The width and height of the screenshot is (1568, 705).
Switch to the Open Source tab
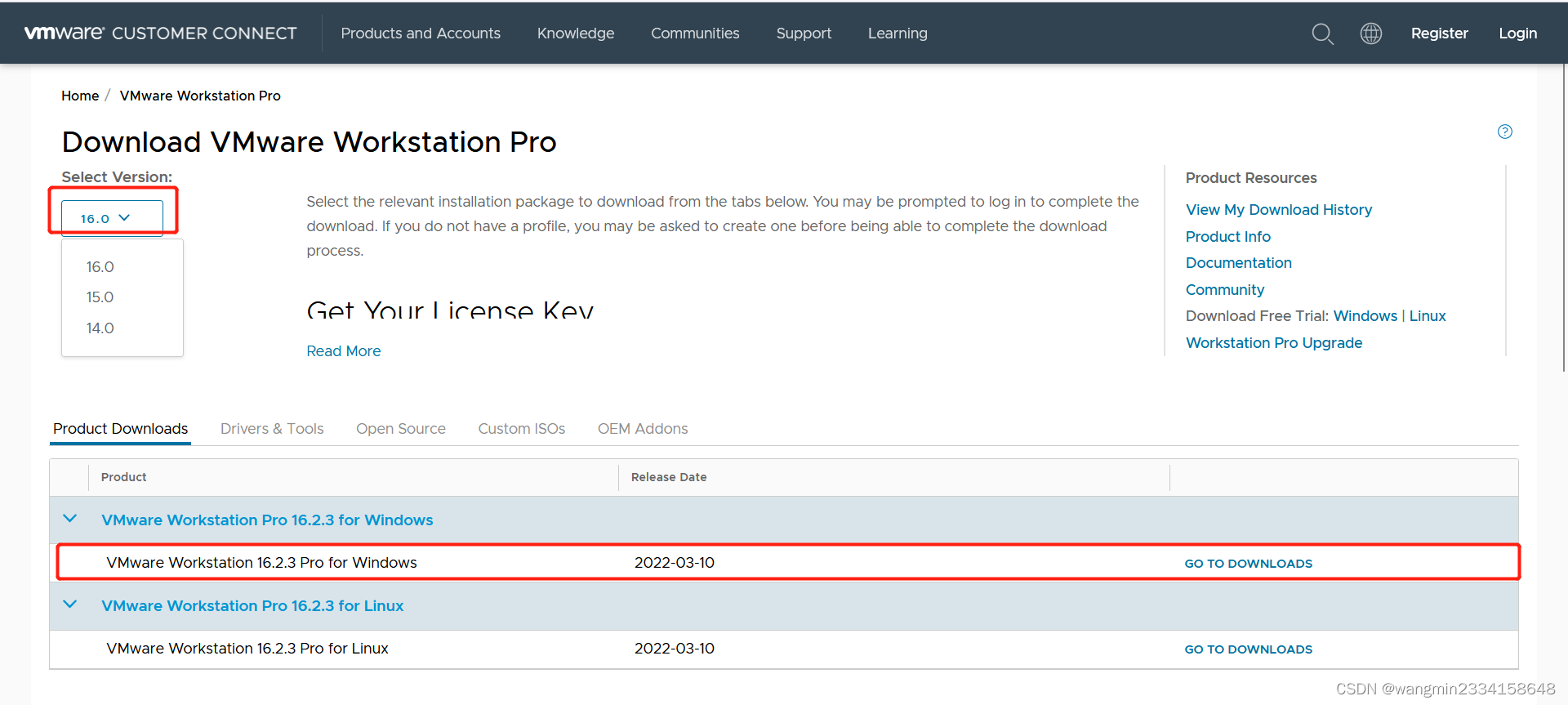401,429
